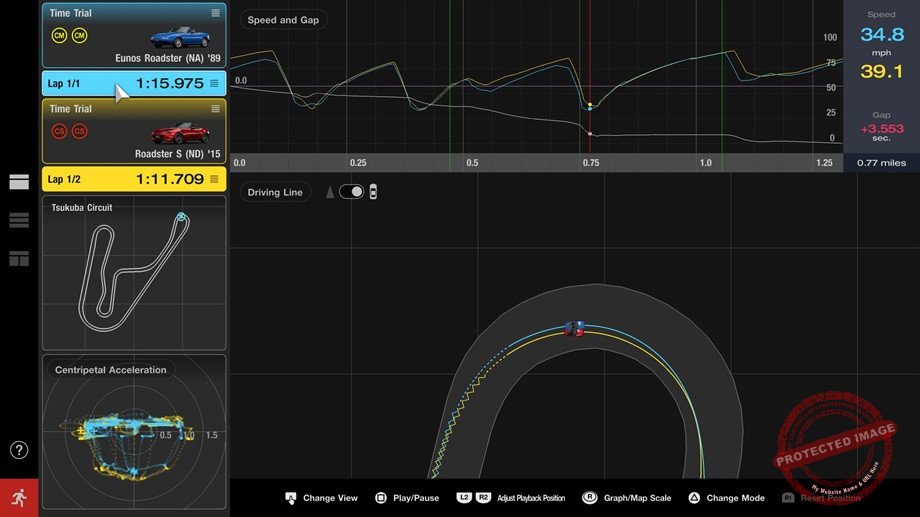Click the Change View controller icon

tap(290, 498)
